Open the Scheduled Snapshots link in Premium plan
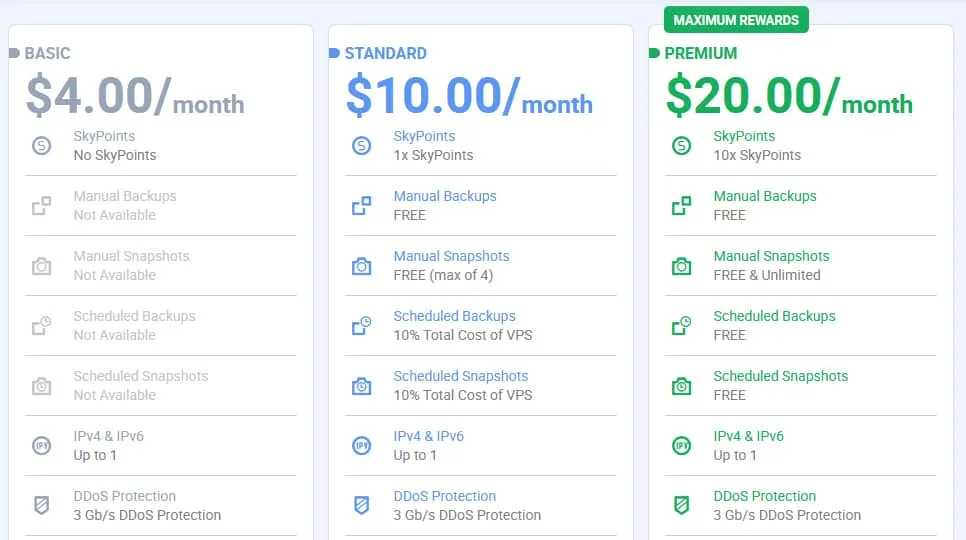 [x=781, y=376]
